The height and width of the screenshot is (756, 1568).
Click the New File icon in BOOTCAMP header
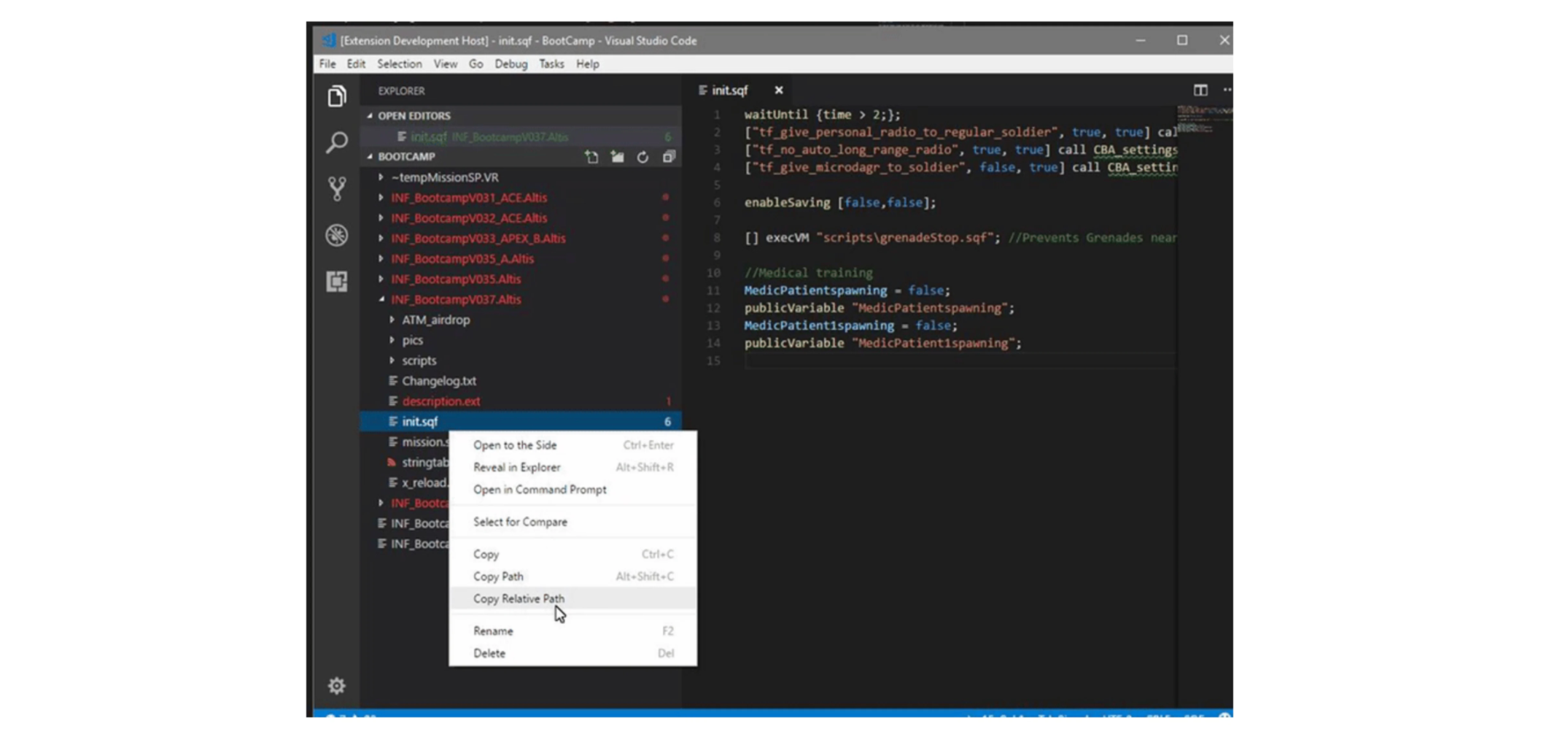(x=591, y=157)
